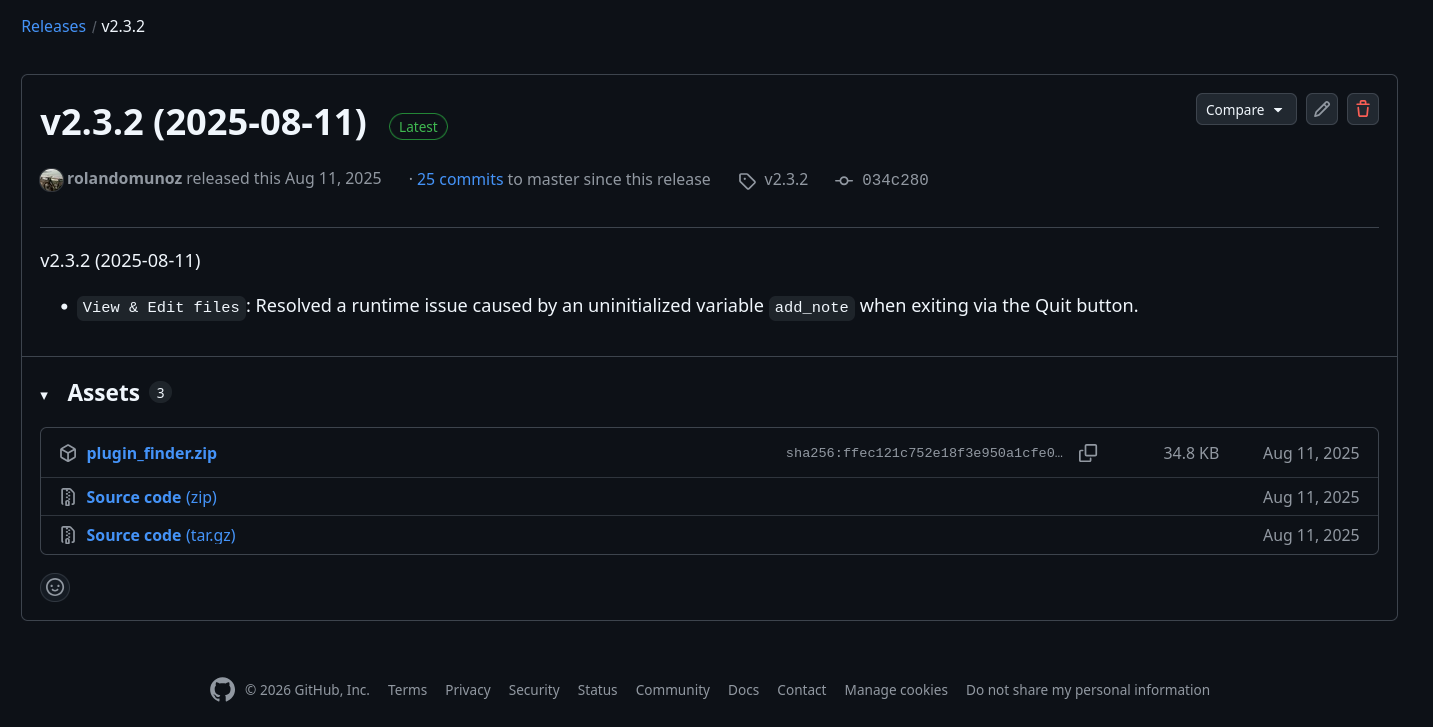Click the file icon beside Source code (tar.gz)

pos(68,535)
